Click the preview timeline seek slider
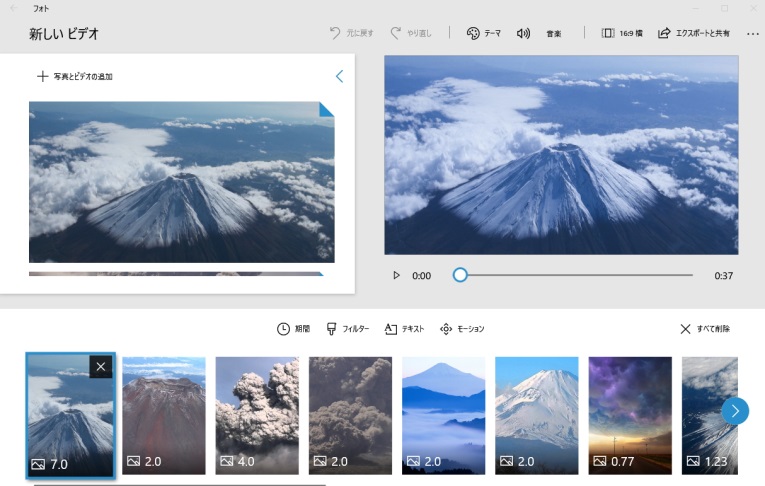The width and height of the screenshot is (765, 486). (575, 275)
